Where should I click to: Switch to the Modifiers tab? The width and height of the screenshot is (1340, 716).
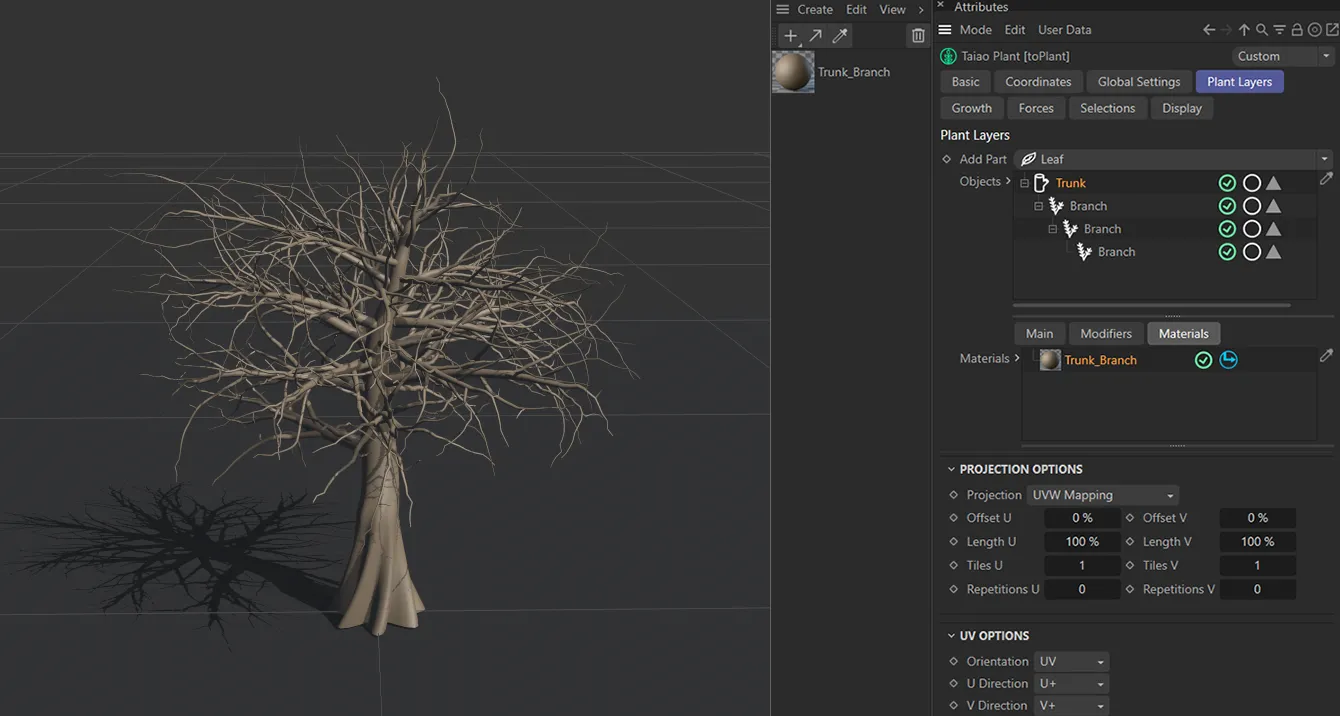point(1105,333)
